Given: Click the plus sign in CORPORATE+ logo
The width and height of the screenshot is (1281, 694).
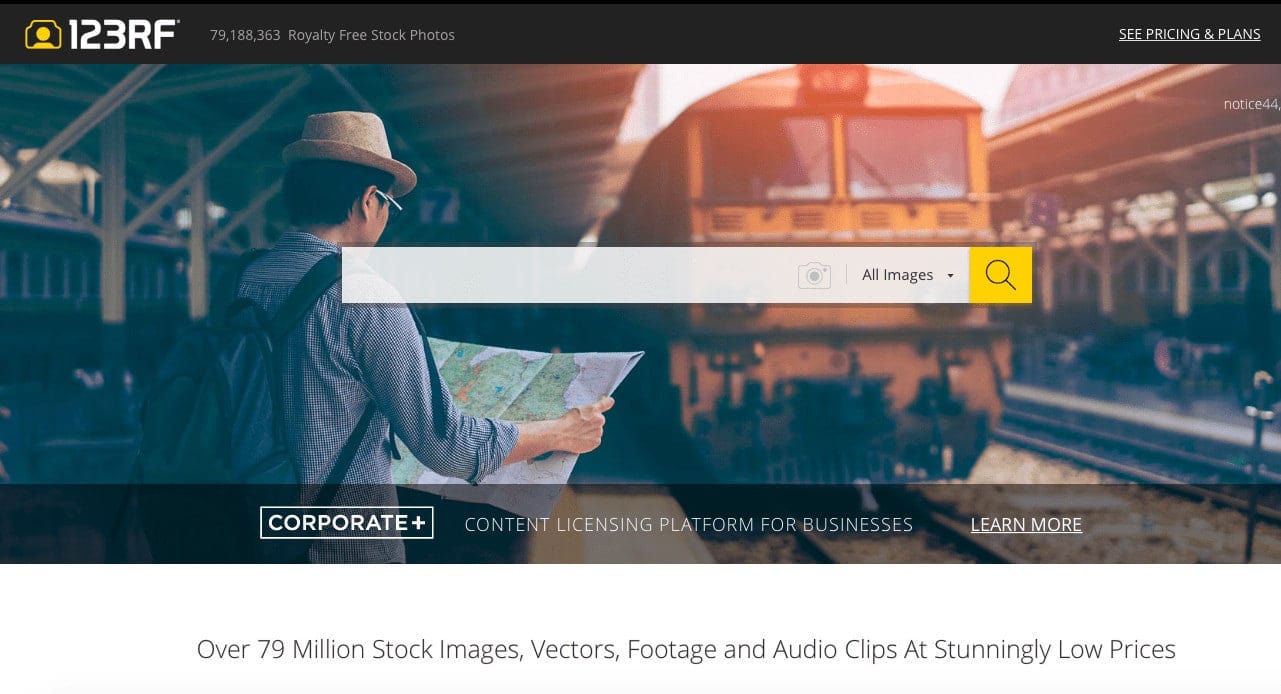Looking at the screenshot, I should coord(417,523).
